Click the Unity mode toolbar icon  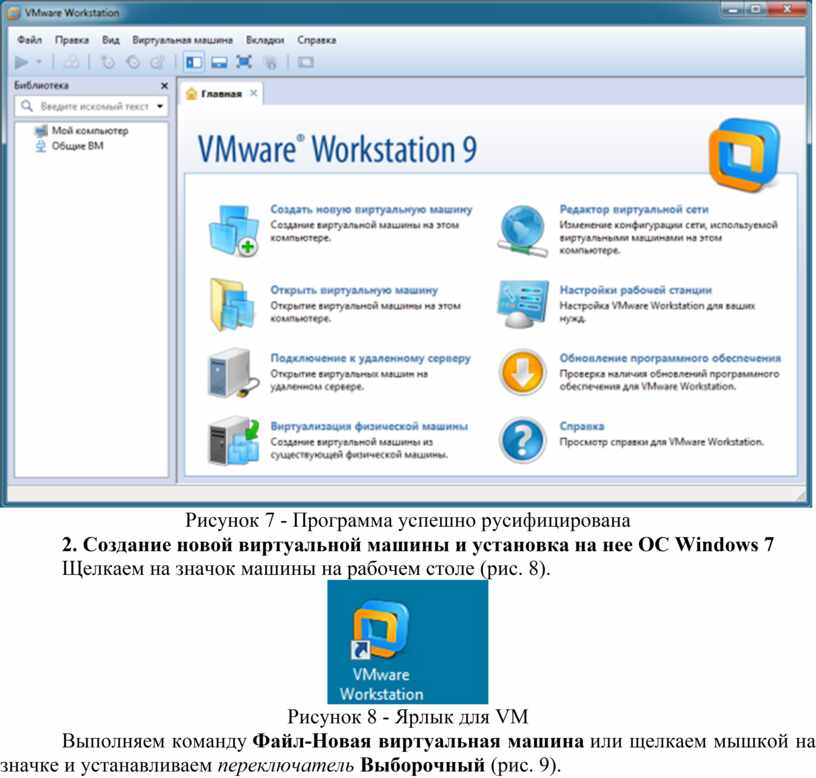coord(270,63)
